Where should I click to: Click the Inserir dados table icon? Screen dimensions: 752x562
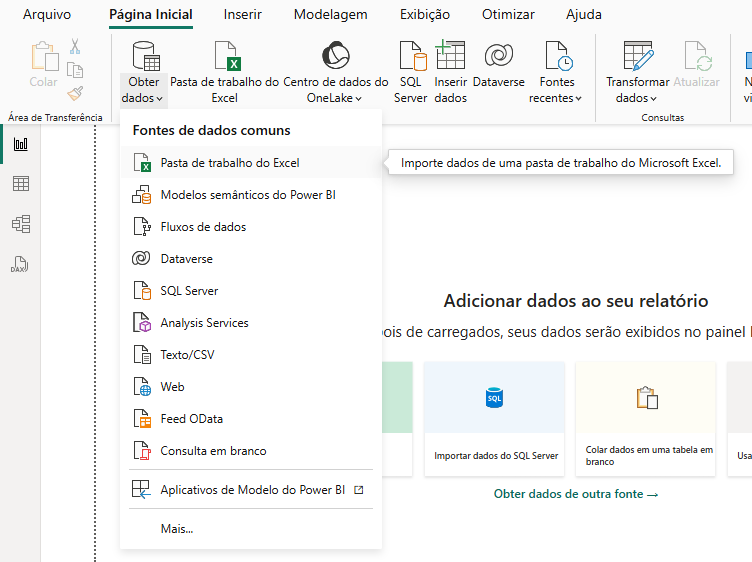click(450, 55)
